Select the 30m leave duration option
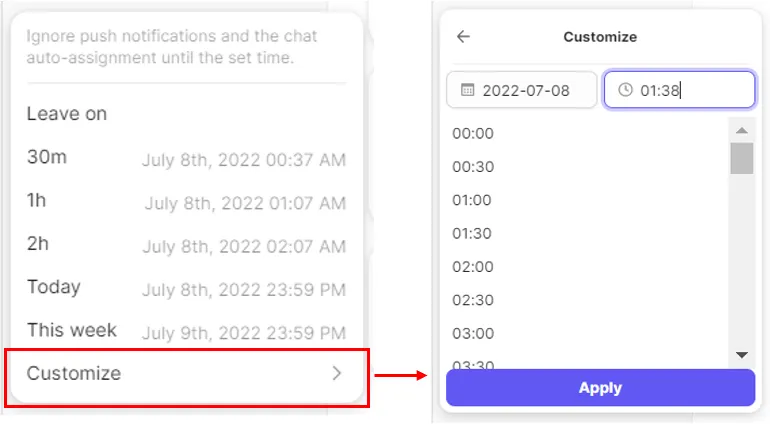The height and width of the screenshot is (424, 770). point(186,158)
